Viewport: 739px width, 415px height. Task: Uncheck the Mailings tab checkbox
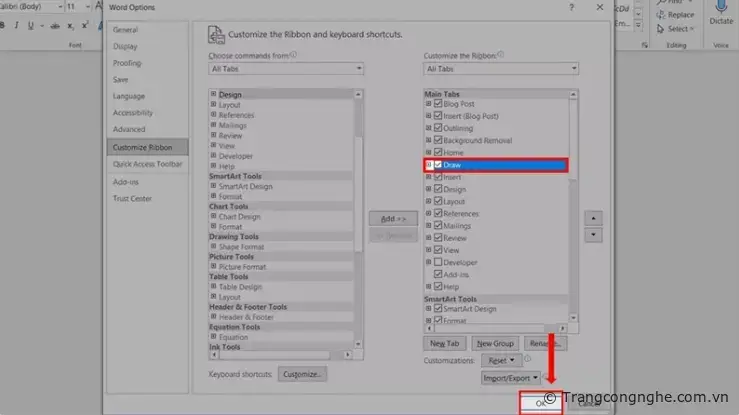438,226
